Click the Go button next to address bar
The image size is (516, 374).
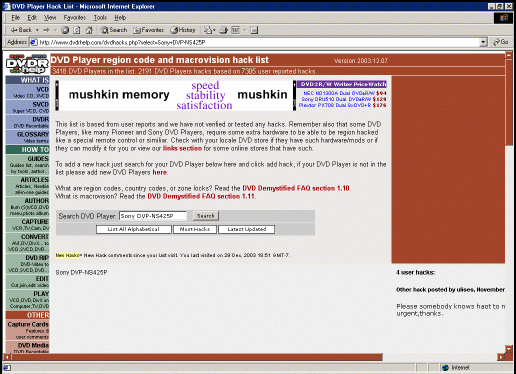click(501, 42)
